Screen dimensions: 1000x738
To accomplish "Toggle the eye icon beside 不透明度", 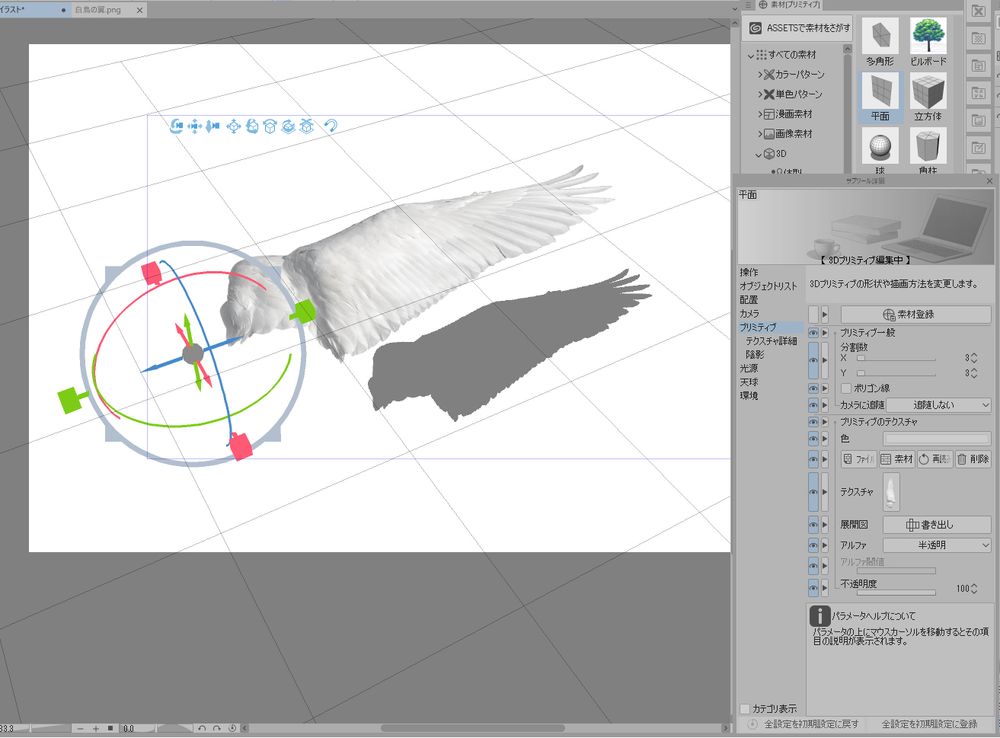I will click(813, 587).
